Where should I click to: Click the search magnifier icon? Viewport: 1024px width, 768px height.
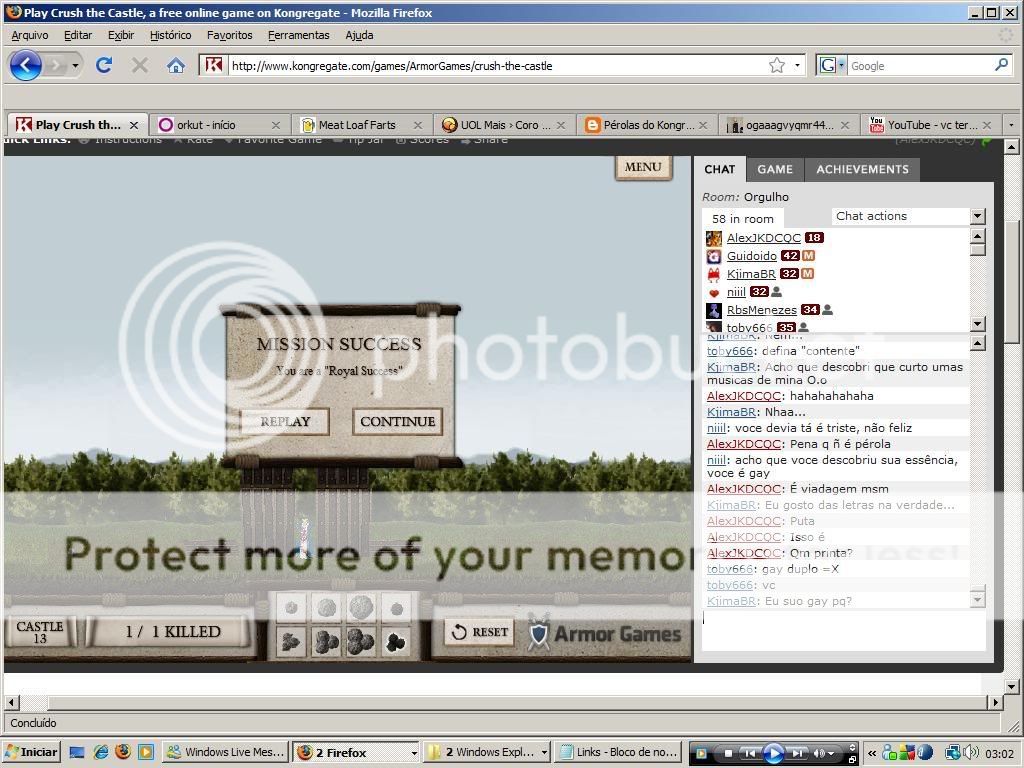click(1001, 65)
